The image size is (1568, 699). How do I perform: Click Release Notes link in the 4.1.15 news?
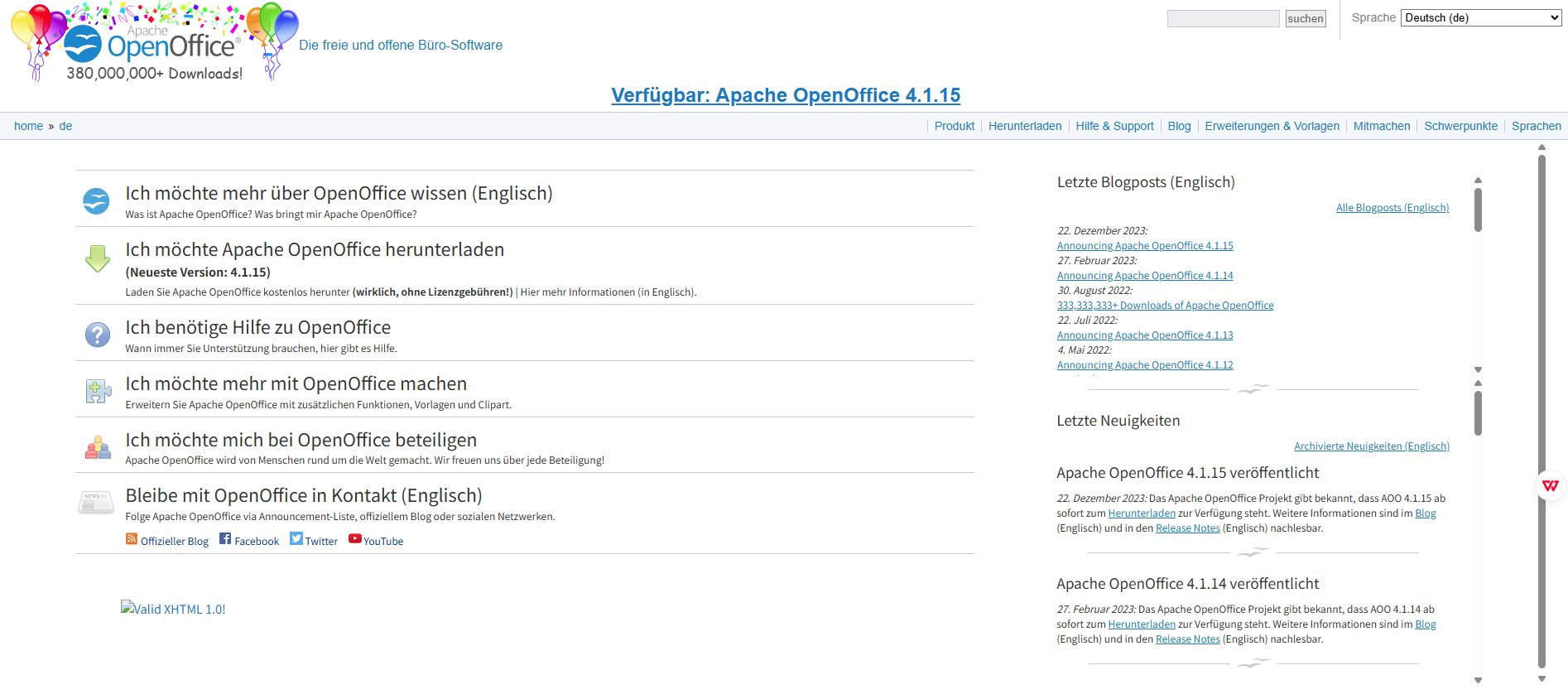pyautogui.click(x=1188, y=528)
